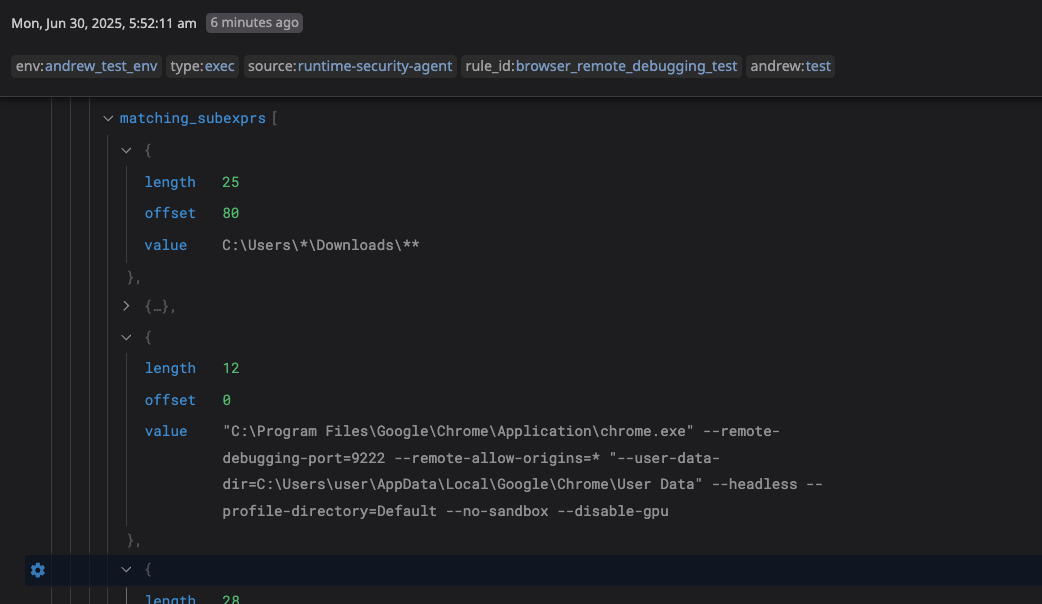Image resolution: width=1042 pixels, height=604 pixels.
Task: Click the rule_id:browser_remote_debugging_test tag
Action: (601, 66)
